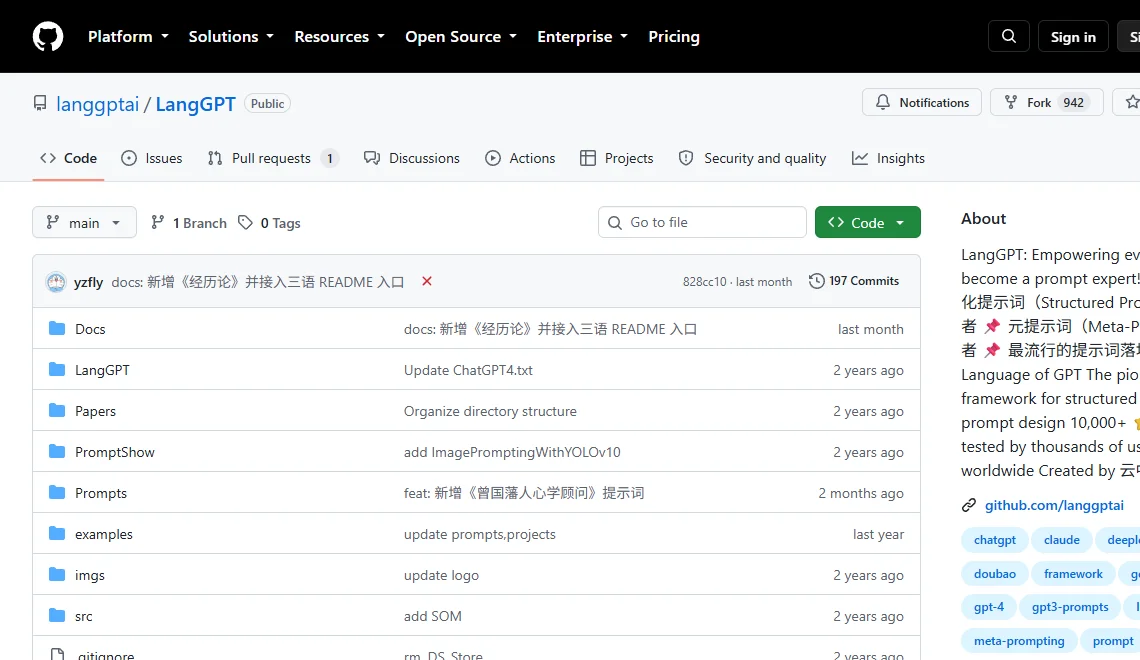Click the Papers folder icon
Image resolution: width=1140 pixels, height=660 pixels.
57,411
